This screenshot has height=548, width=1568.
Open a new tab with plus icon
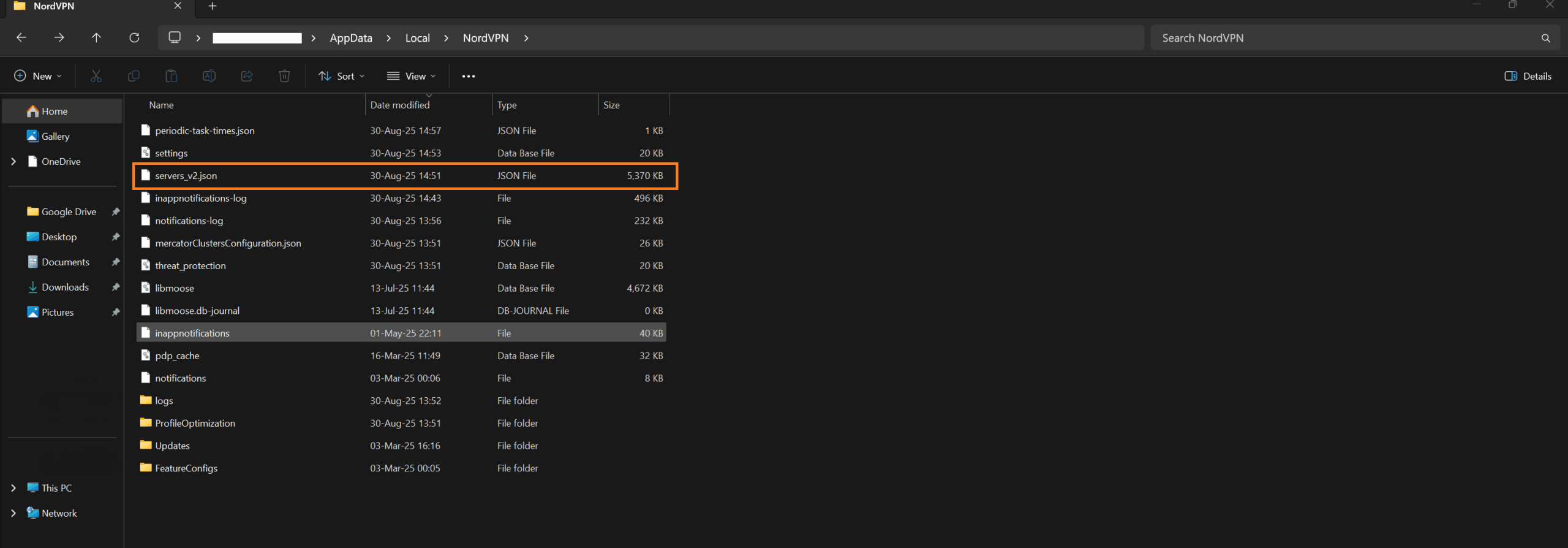[213, 6]
